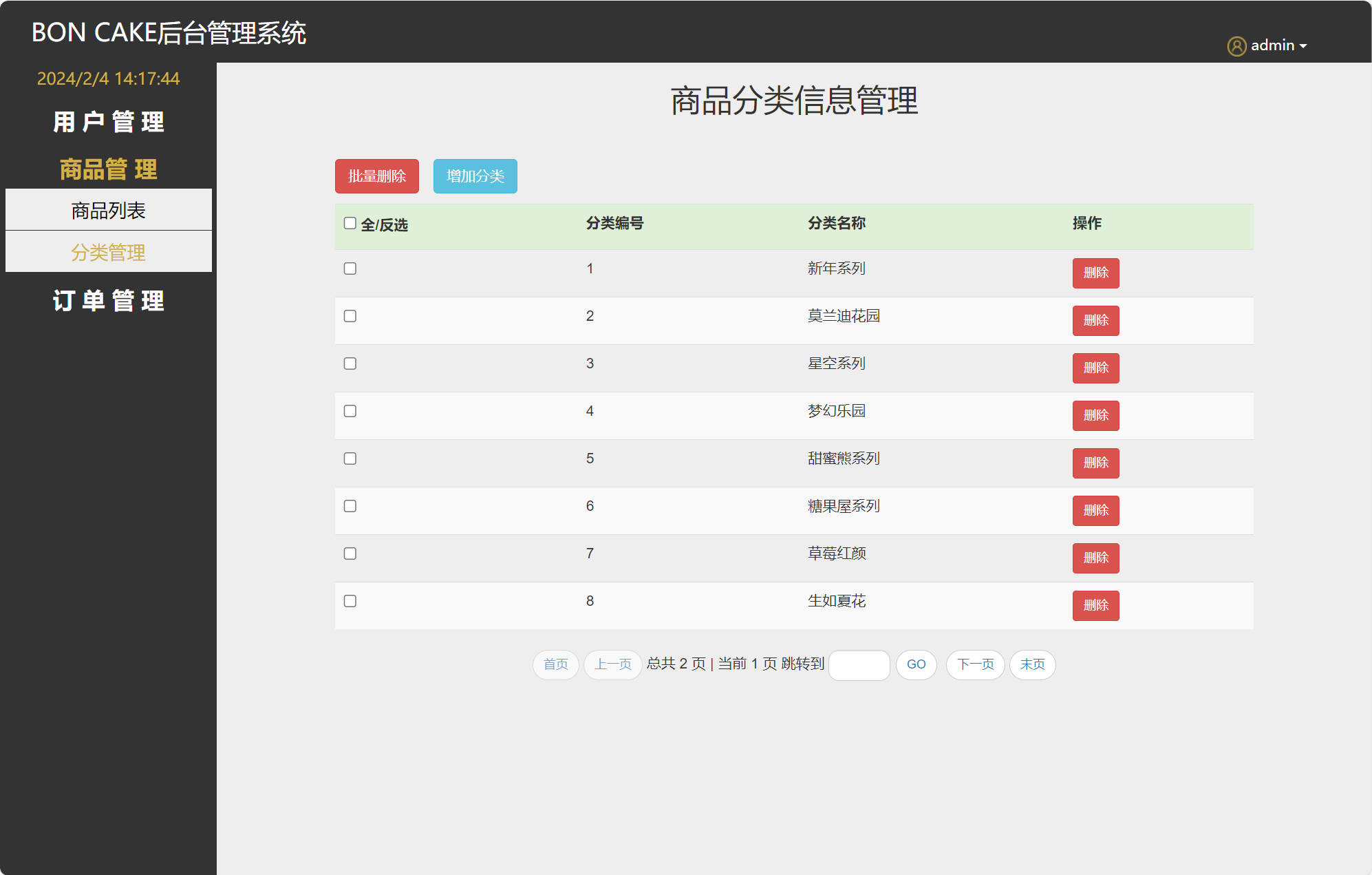
Task: Check the checkbox for 甜蜜熊系列 row
Action: click(350, 458)
